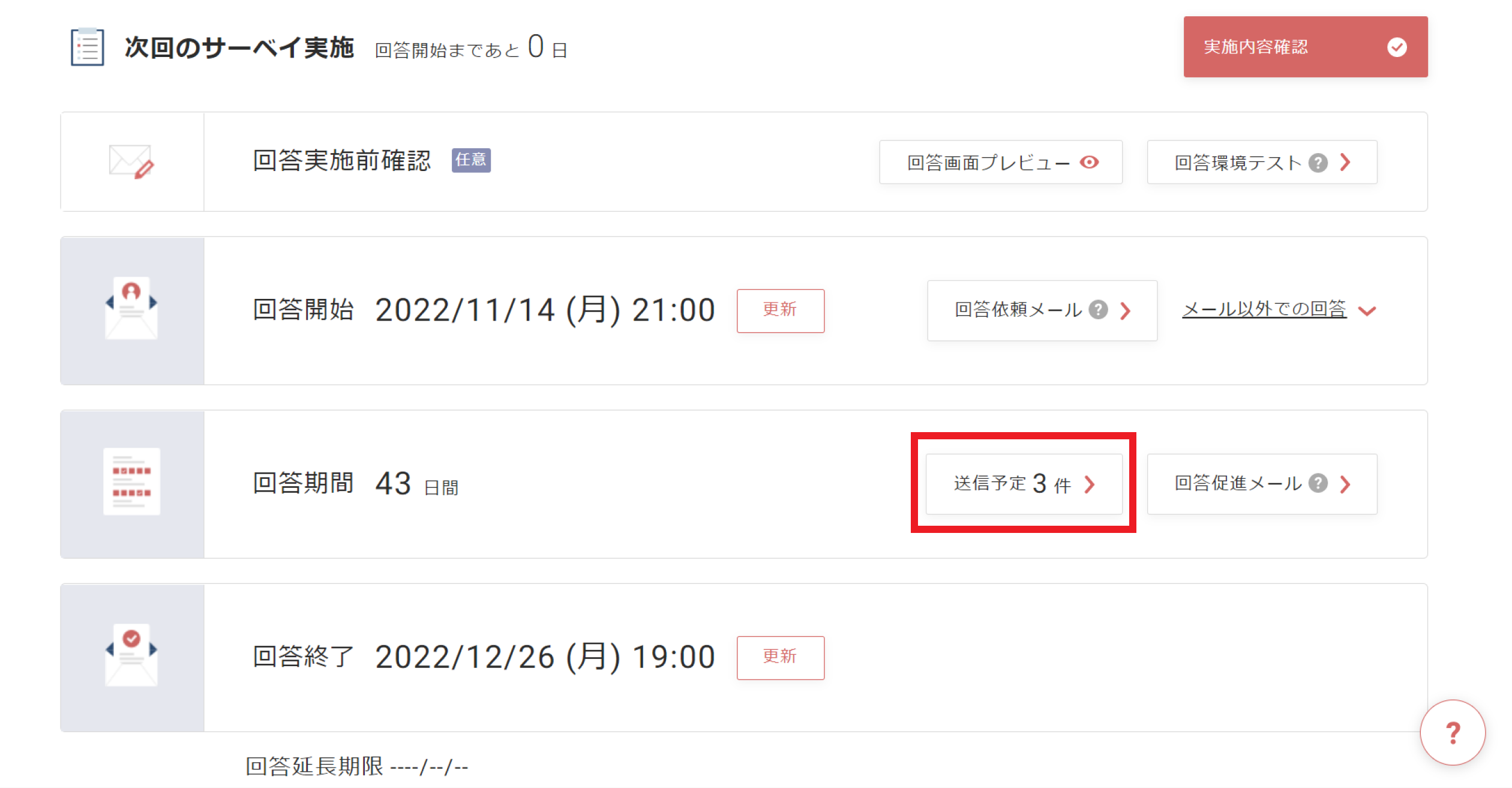Click the 回答期間 document icon
The image size is (1512, 788).
[131, 481]
